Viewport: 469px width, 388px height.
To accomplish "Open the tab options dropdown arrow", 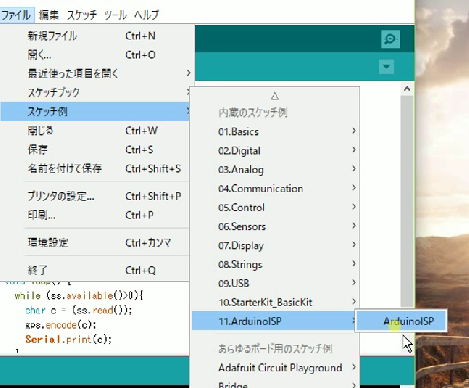I will coord(386,67).
